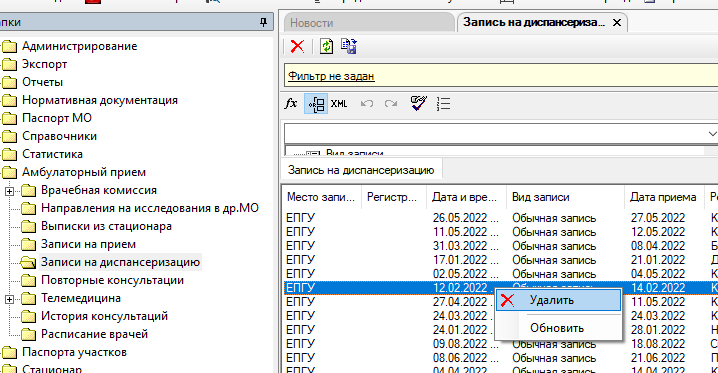Image resolution: width=718 pixels, height=373 pixels.
Task: Open the Отчеты folder
Action: coord(43,82)
